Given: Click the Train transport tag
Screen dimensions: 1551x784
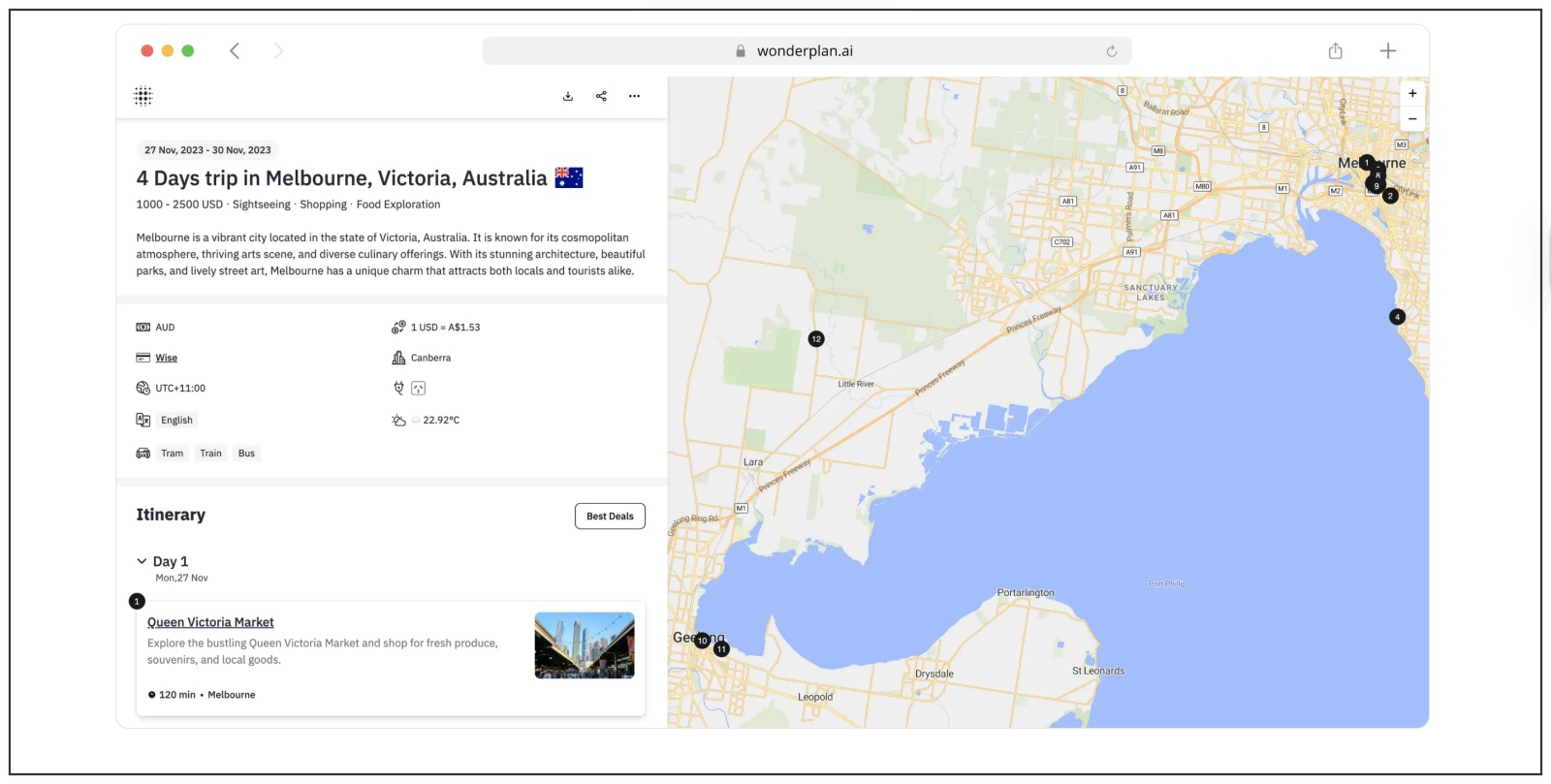Looking at the screenshot, I should pos(210,454).
